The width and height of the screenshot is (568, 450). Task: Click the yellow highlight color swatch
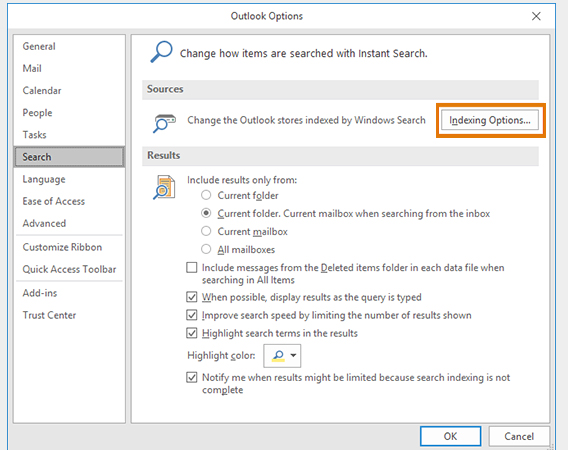pos(278,356)
